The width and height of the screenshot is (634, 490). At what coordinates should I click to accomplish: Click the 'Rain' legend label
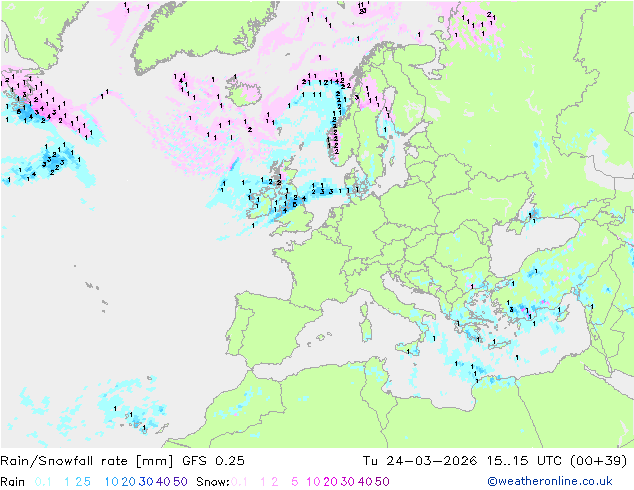click(x=13, y=482)
